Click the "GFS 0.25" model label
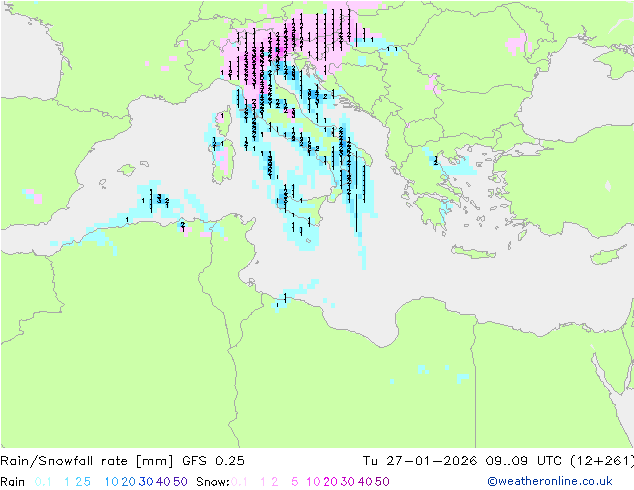The image size is (634, 490). click(x=213, y=461)
